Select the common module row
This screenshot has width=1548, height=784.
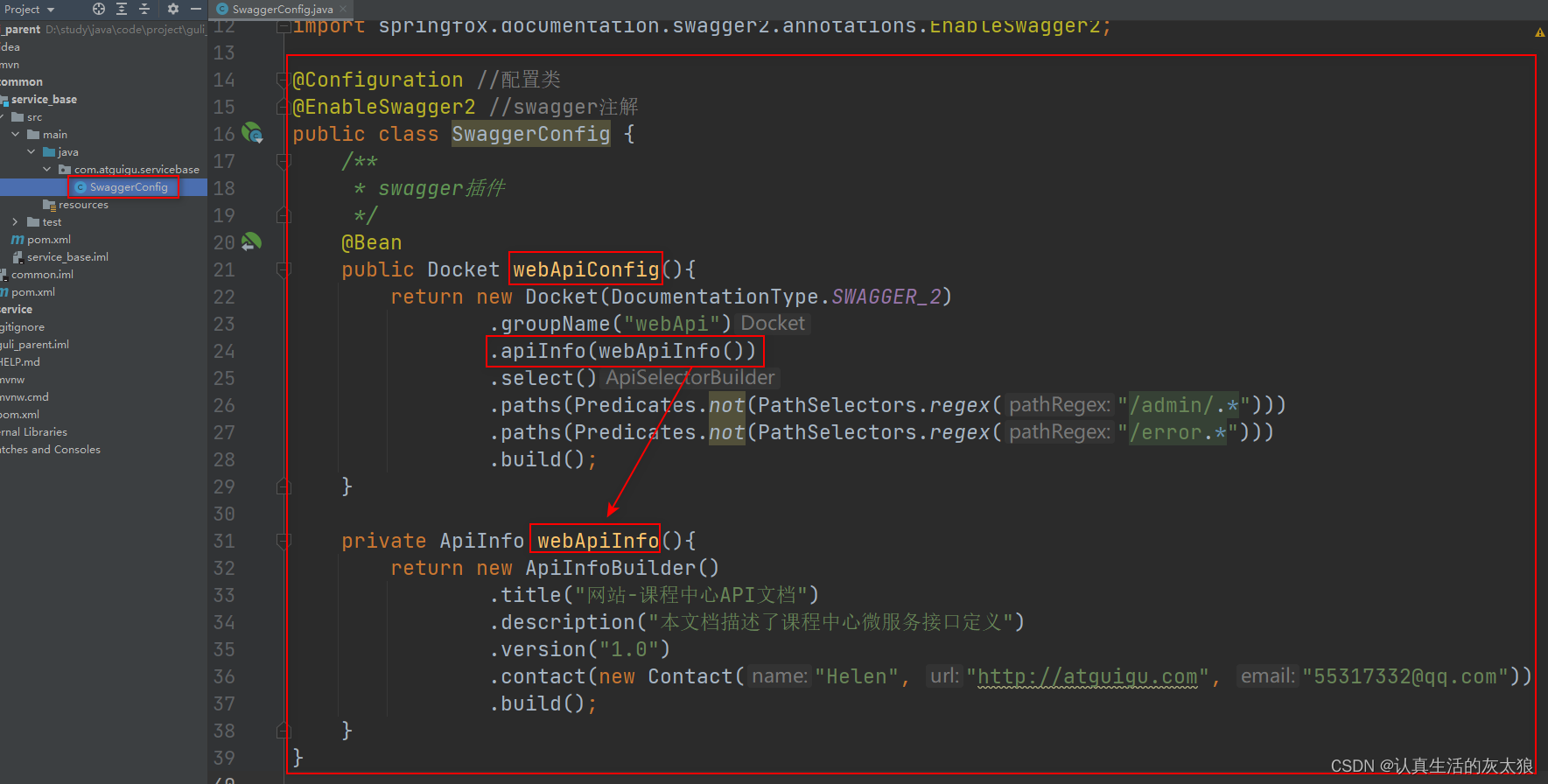click(x=22, y=82)
